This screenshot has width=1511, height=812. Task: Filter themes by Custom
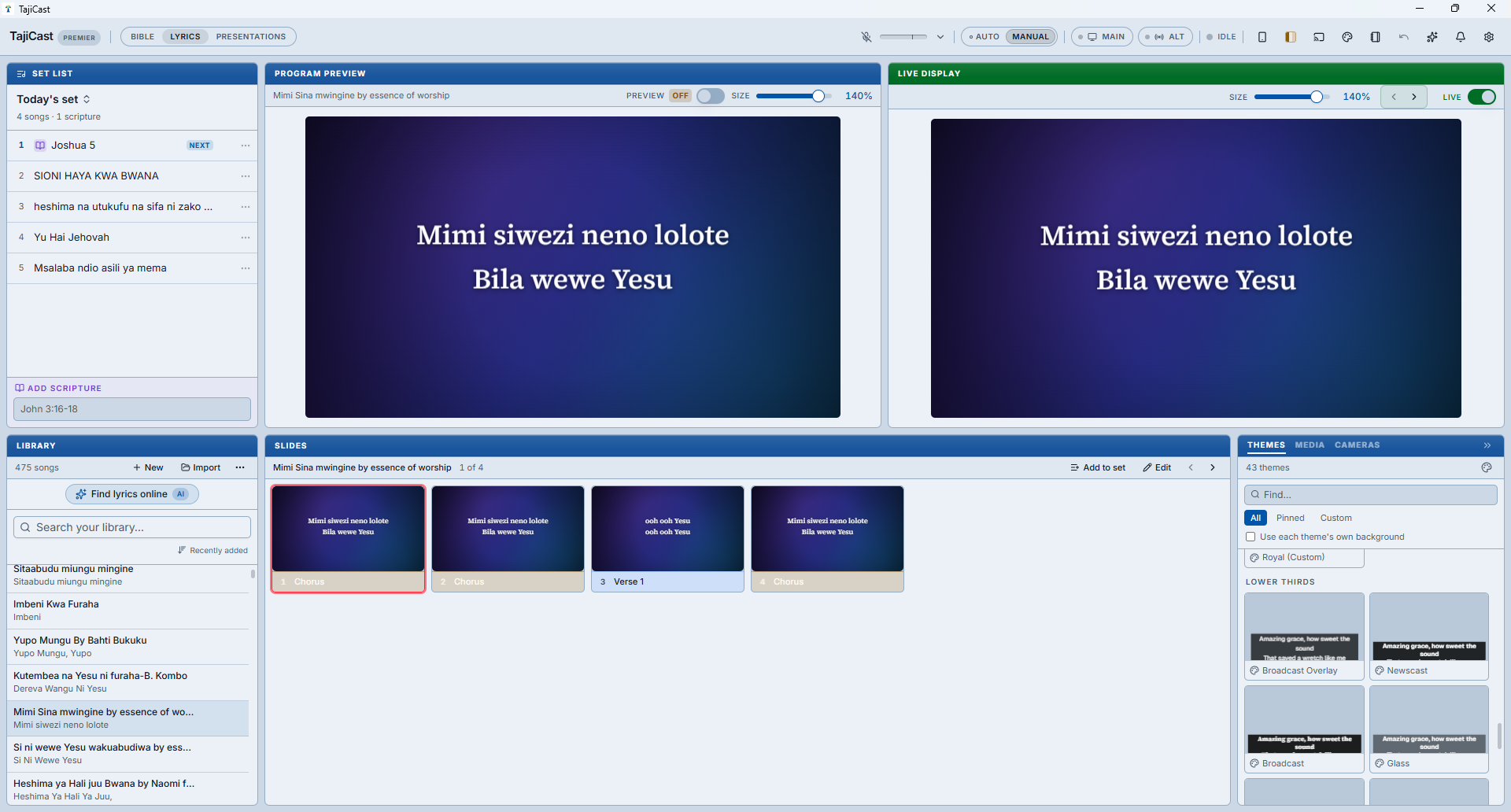pyautogui.click(x=1336, y=518)
